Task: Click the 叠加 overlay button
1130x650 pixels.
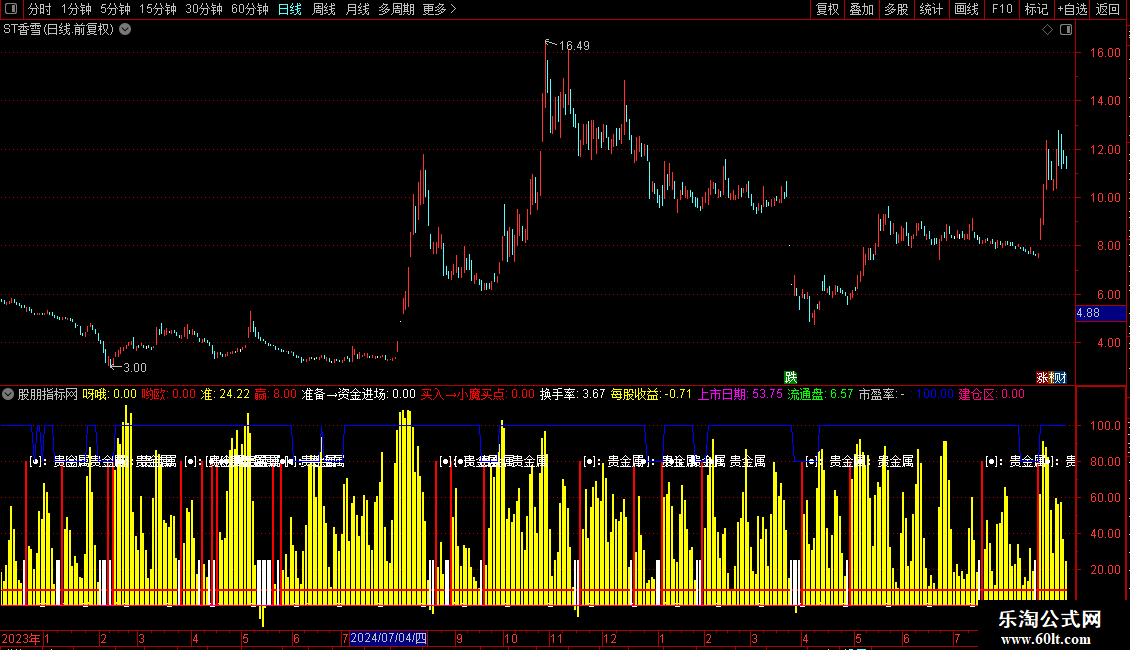Action: (861, 9)
